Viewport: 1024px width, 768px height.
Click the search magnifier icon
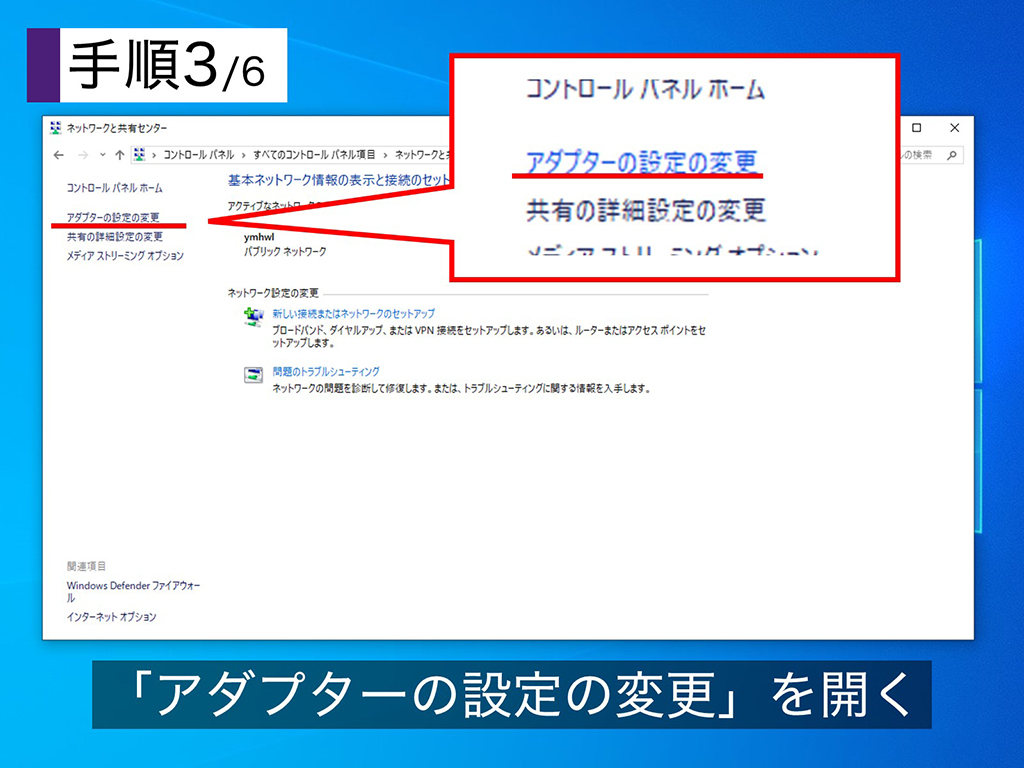click(x=952, y=155)
